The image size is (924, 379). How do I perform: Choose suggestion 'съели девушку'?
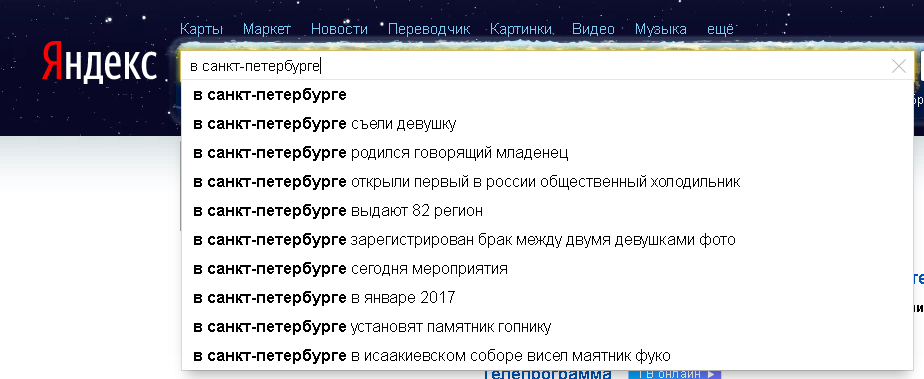point(547,124)
